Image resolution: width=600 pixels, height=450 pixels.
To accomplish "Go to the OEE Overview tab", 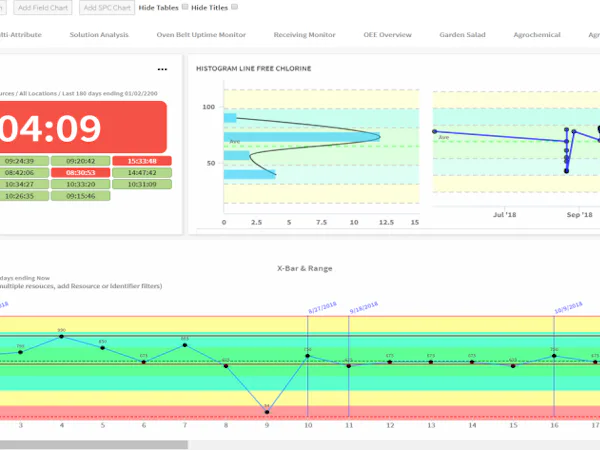I will 388,35.
